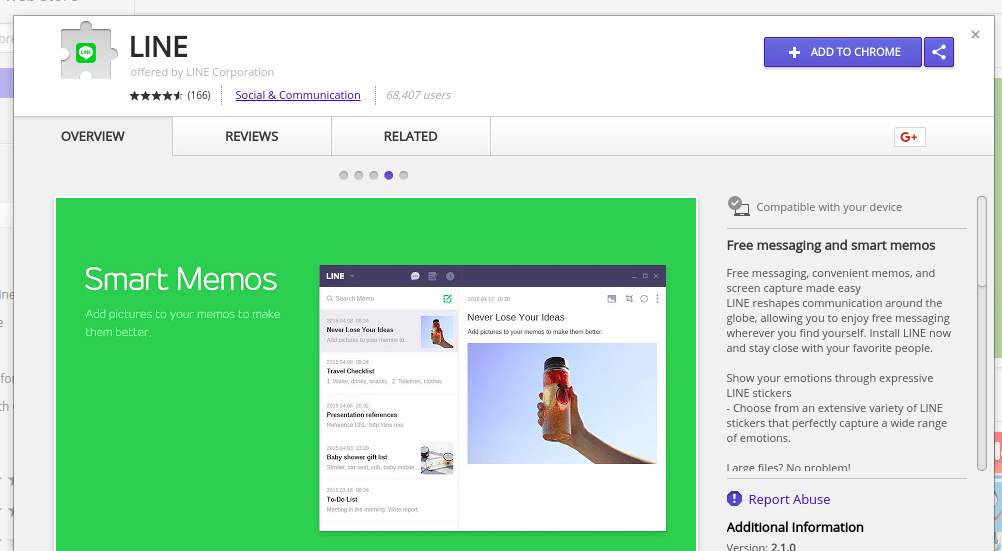The width and height of the screenshot is (1002, 551).
Task: Click the crop icon in memo screenshot
Action: (629, 299)
